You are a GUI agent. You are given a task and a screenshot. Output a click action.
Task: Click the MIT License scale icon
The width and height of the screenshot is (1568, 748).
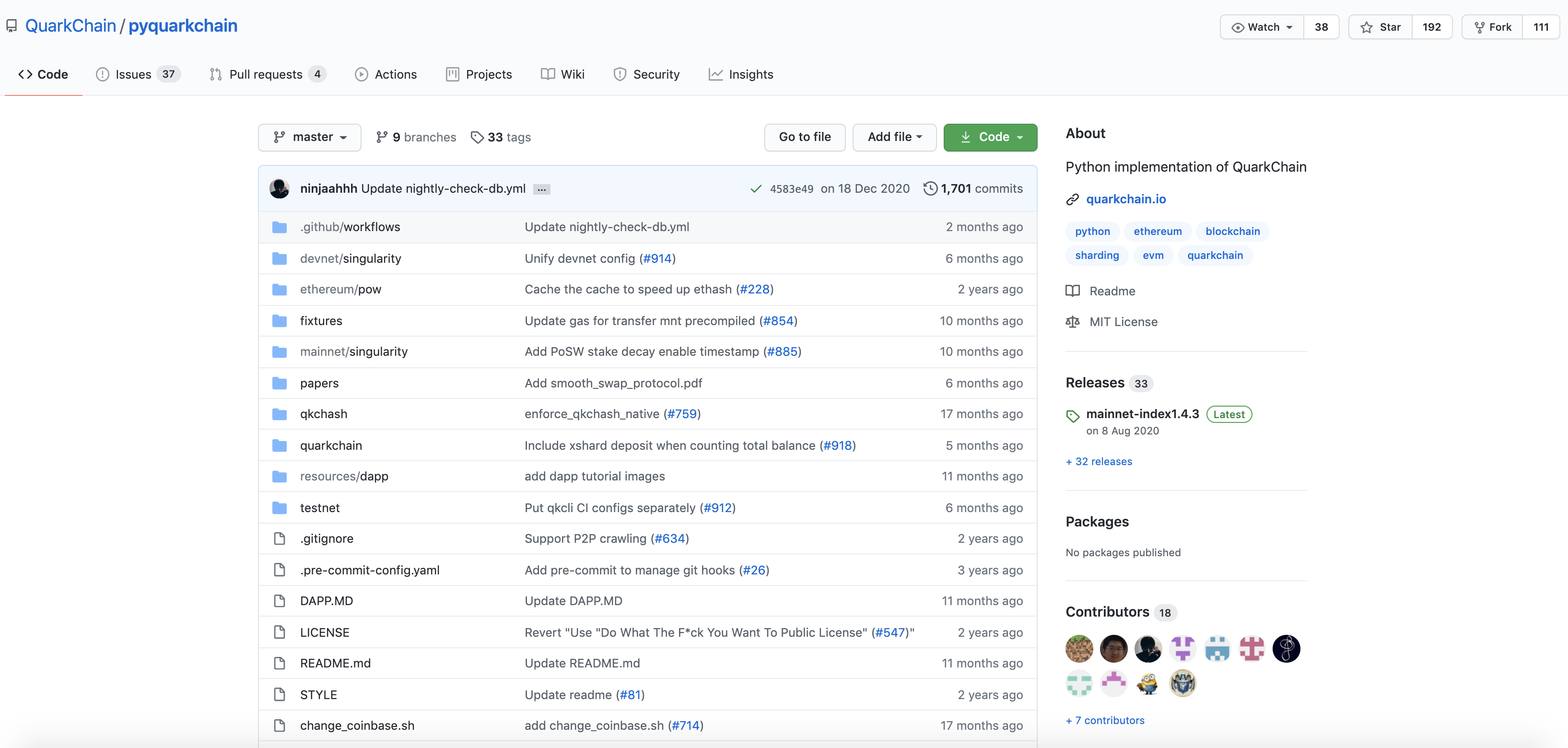pyautogui.click(x=1073, y=322)
